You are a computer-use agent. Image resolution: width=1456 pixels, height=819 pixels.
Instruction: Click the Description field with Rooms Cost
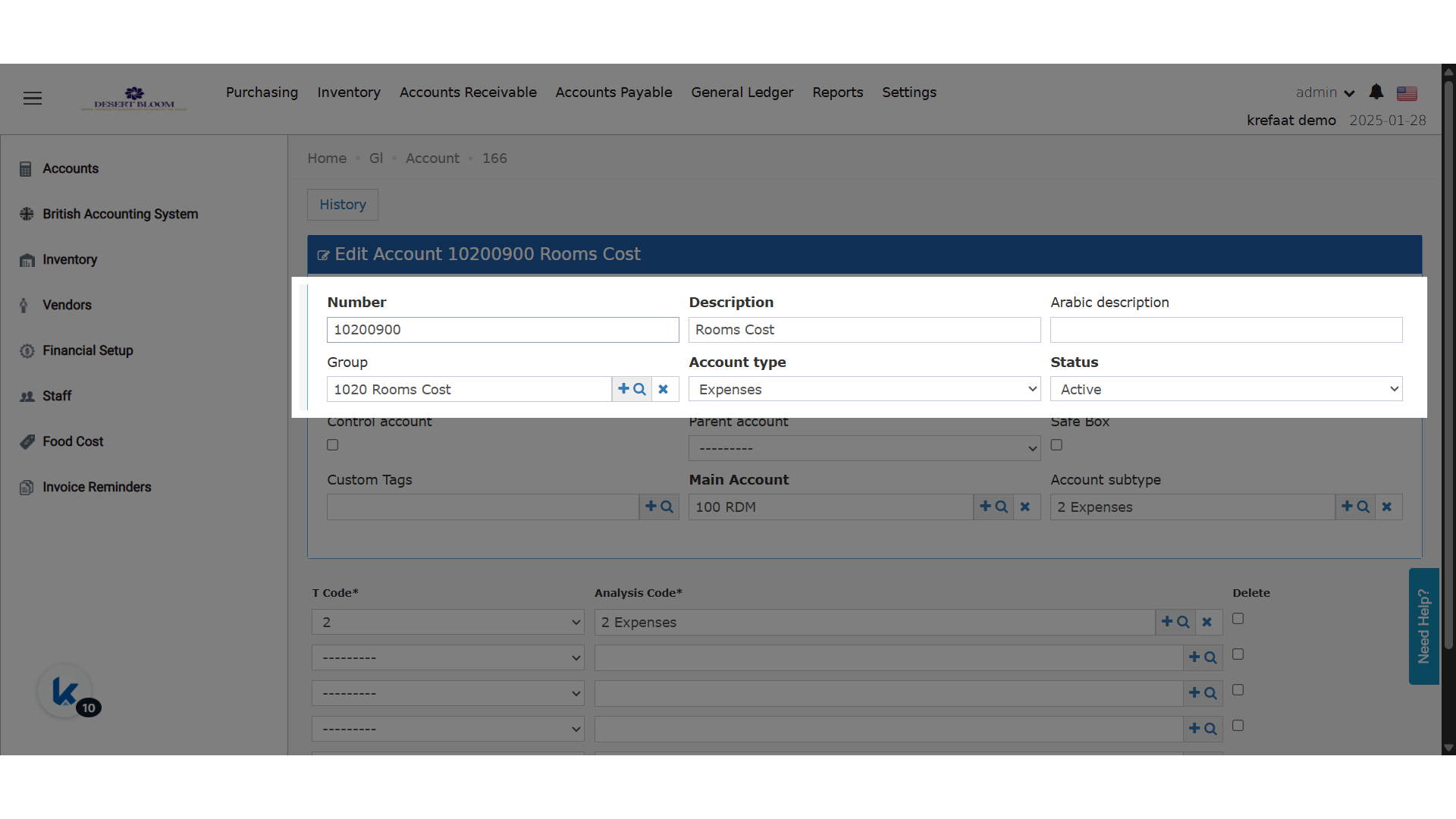tap(864, 330)
